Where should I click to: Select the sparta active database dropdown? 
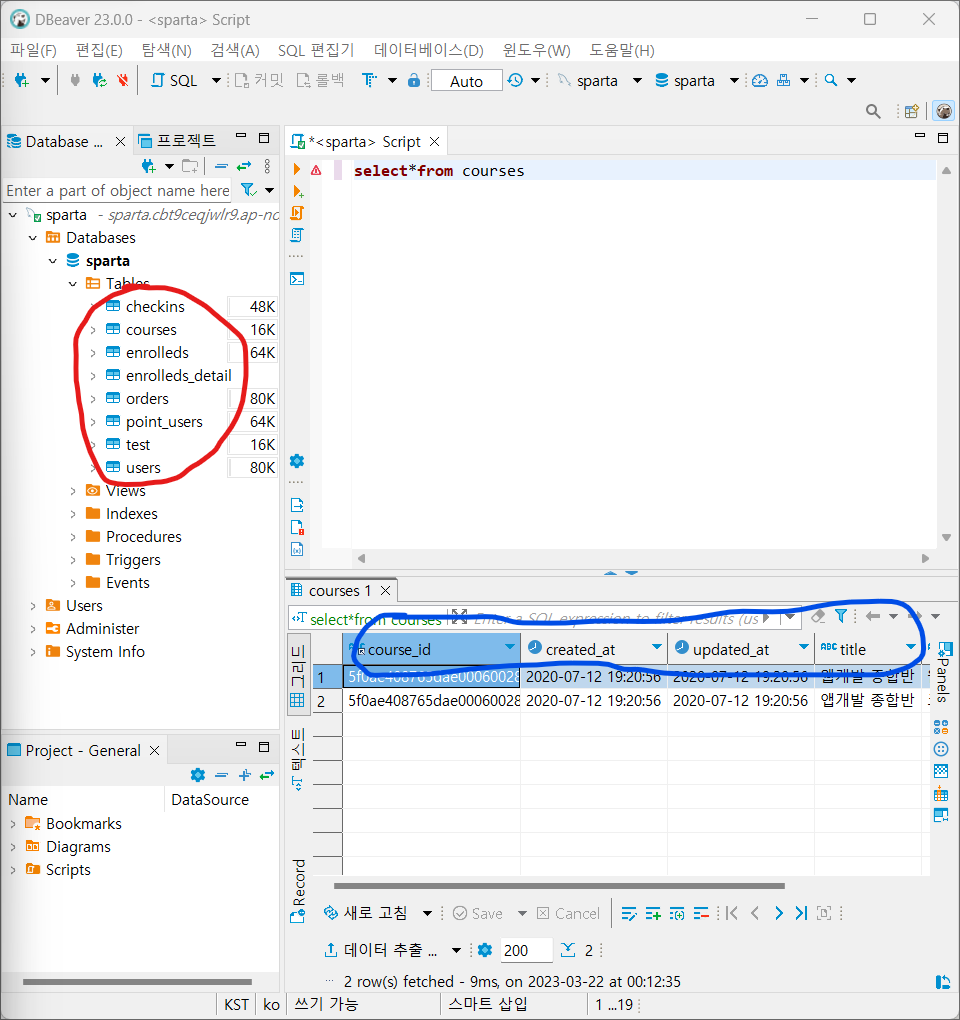point(697,81)
